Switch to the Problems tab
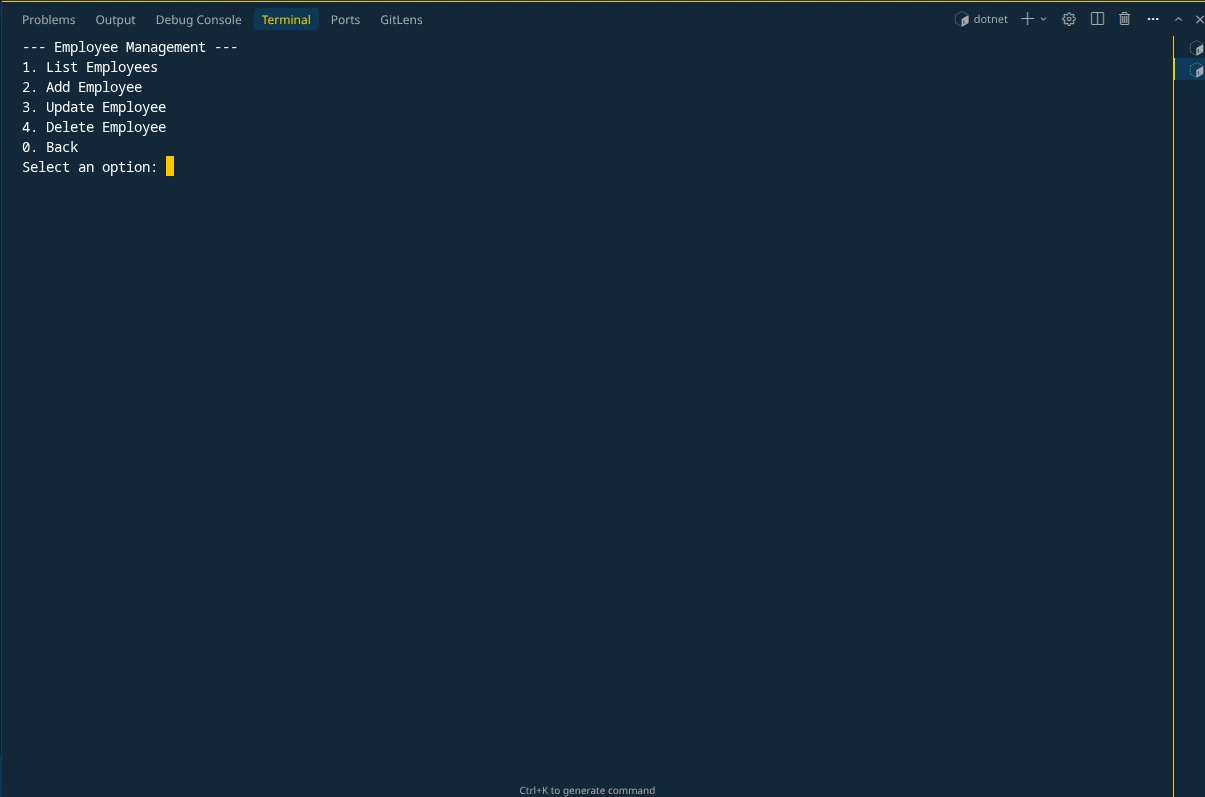1205x797 pixels. [48, 19]
